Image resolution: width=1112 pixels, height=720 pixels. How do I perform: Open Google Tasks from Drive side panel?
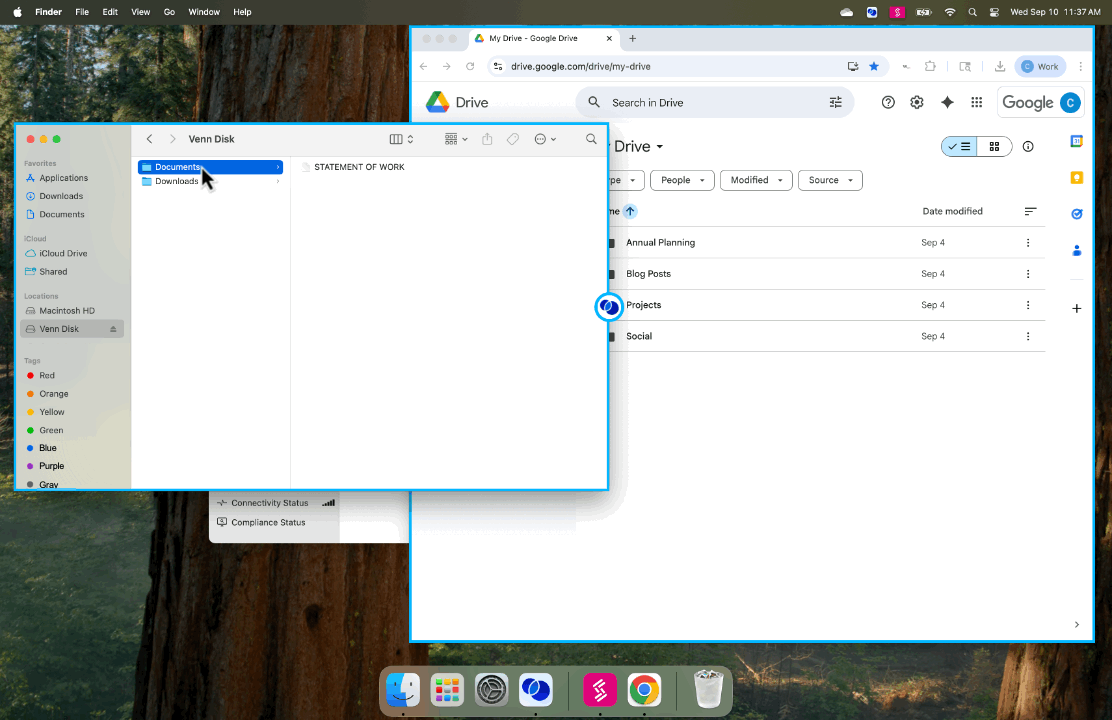click(1077, 214)
